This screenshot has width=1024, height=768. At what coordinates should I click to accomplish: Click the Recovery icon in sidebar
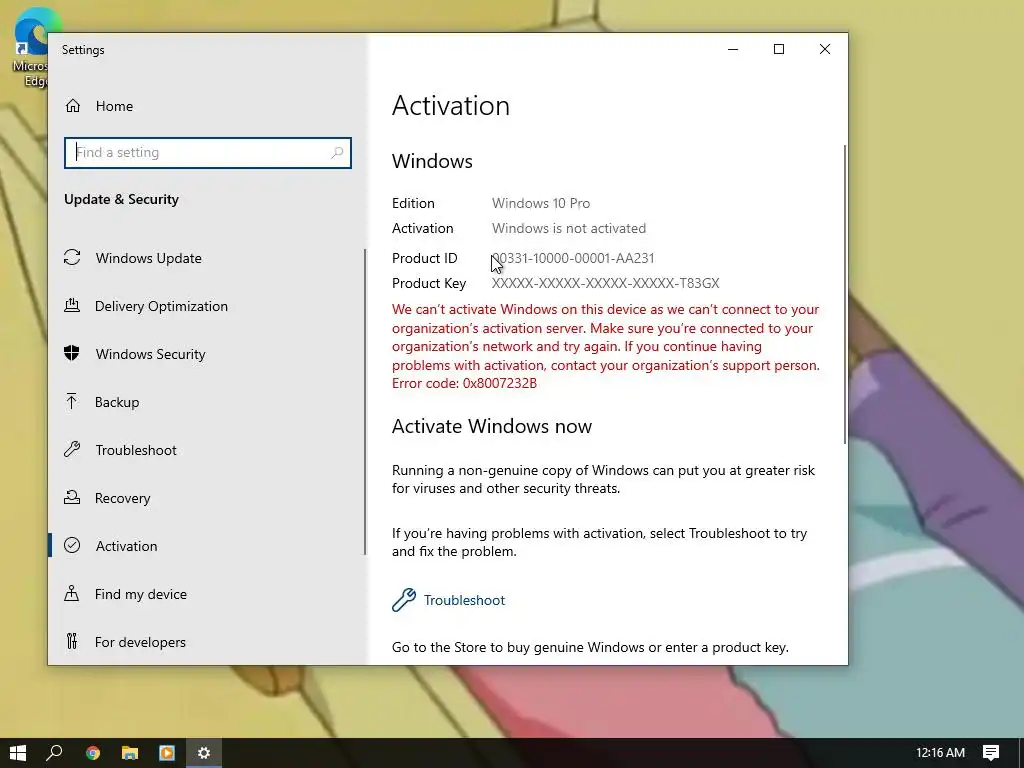[x=72, y=498]
